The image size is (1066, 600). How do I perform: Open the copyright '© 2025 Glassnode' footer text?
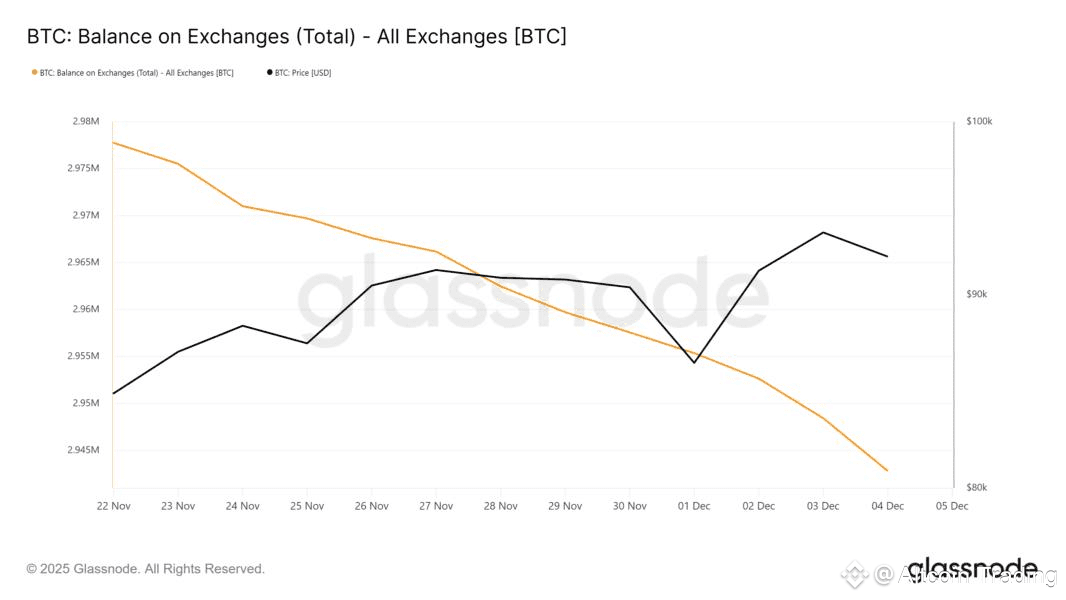146,569
